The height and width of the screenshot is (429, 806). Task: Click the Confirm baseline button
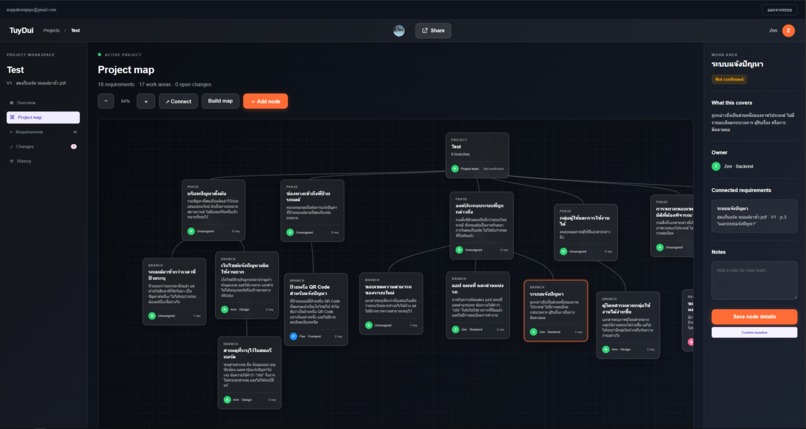coord(754,332)
